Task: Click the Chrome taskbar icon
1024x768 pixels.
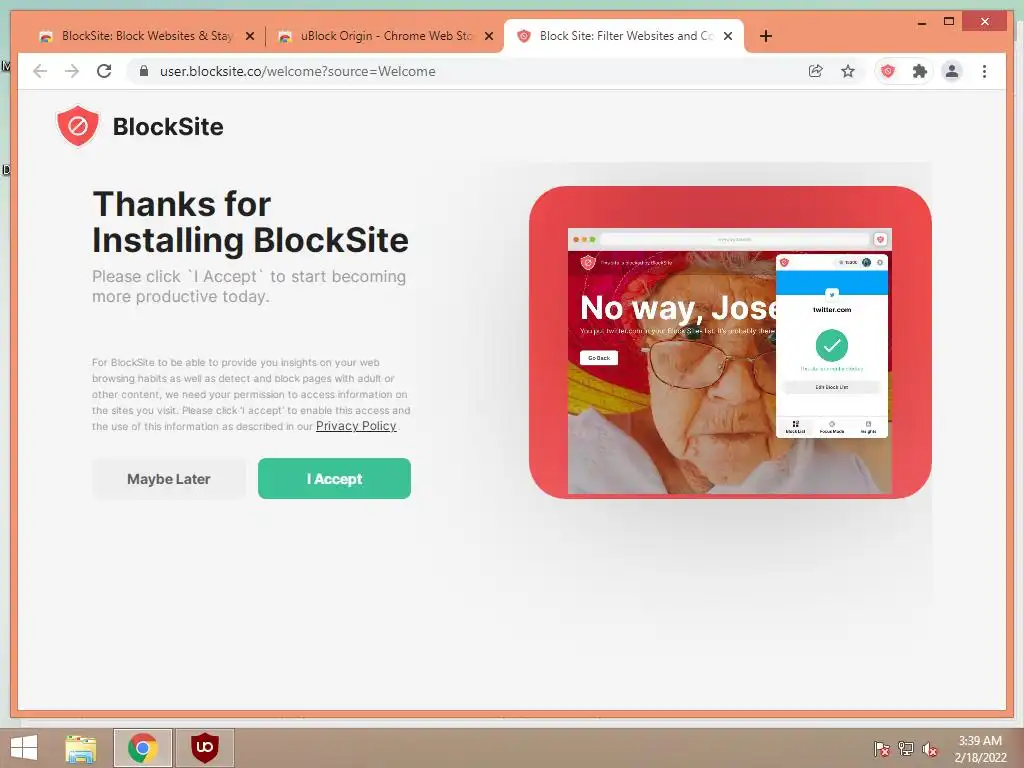Action: (142, 748)
